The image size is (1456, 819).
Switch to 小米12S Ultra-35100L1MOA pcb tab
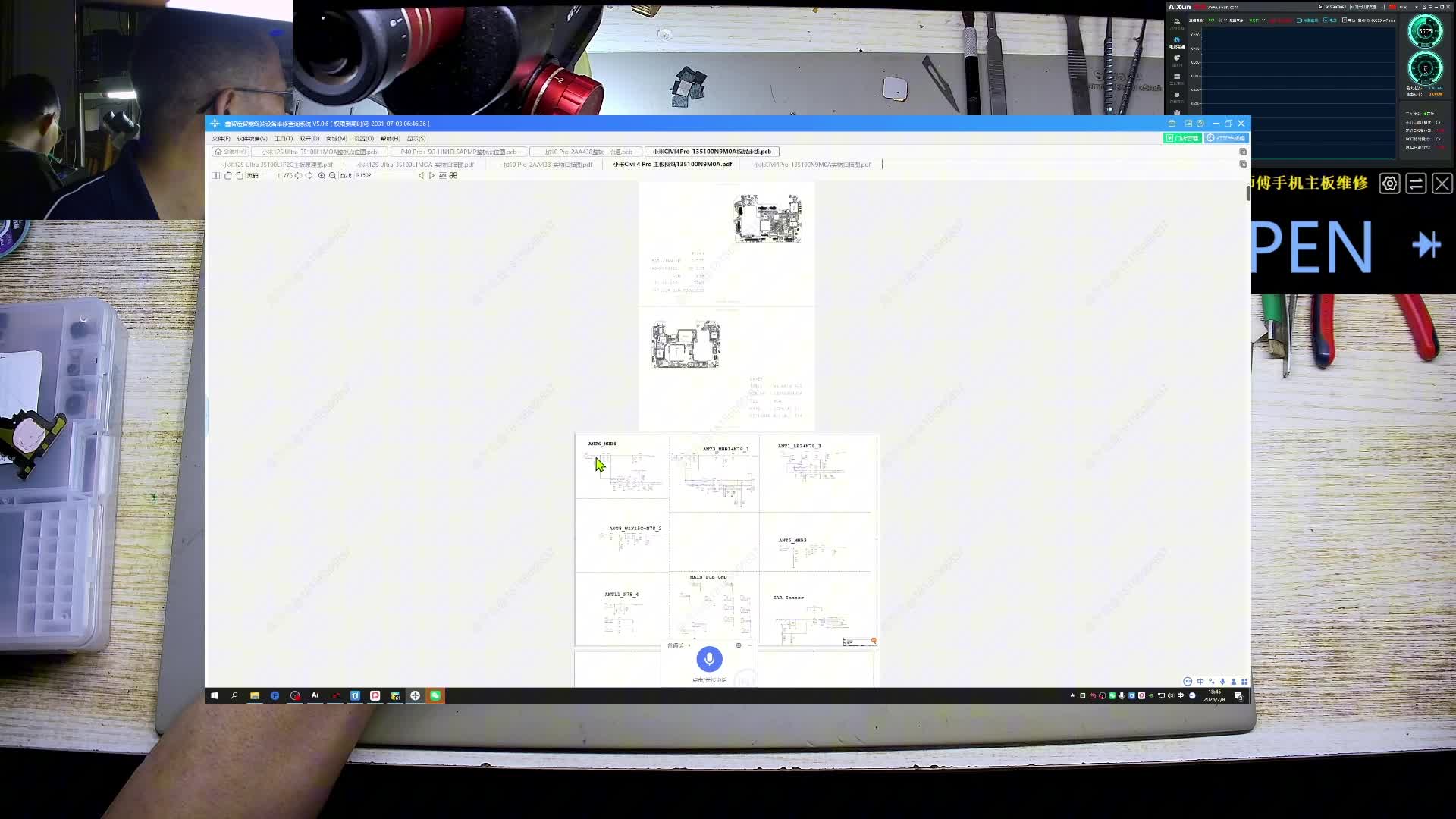[319, 152]
